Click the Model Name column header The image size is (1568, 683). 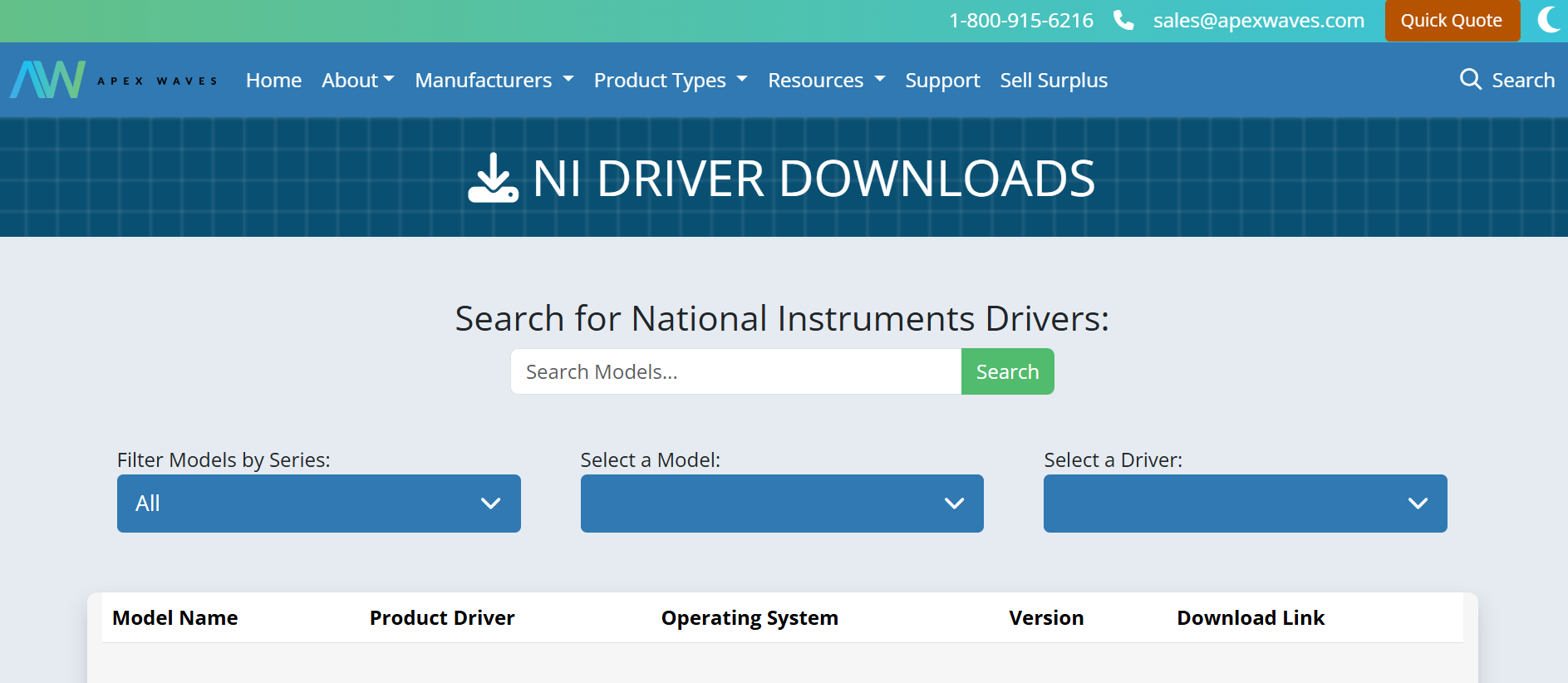[x=175, y=618]
